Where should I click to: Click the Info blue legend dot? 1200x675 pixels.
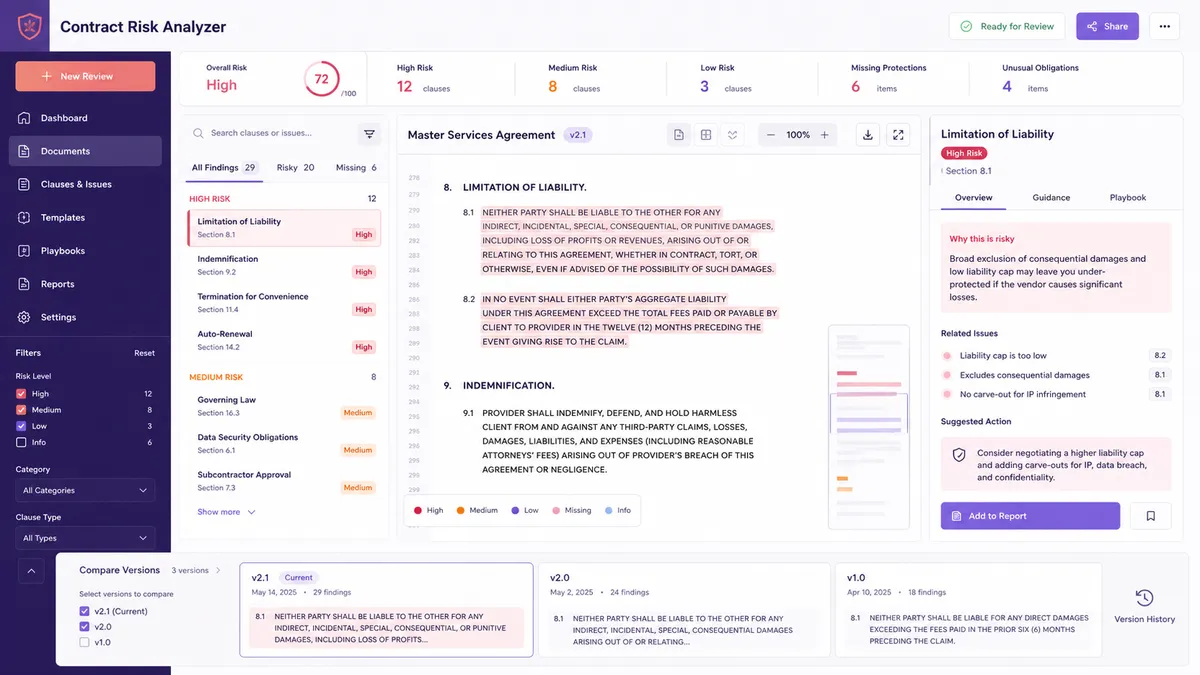pos(608,510)
